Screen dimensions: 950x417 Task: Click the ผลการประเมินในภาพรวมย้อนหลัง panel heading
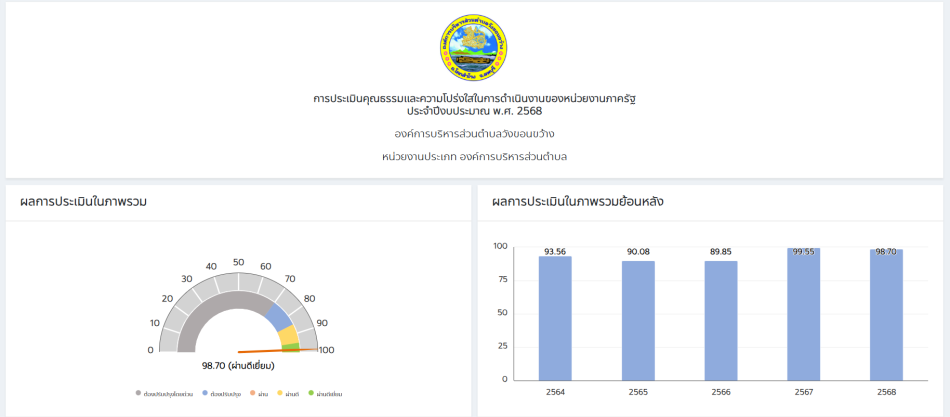tap(578, 202)
